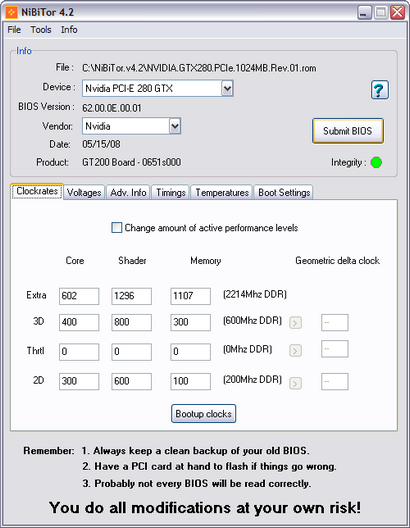Expand the Vendor dropdown list

[175, 126]
